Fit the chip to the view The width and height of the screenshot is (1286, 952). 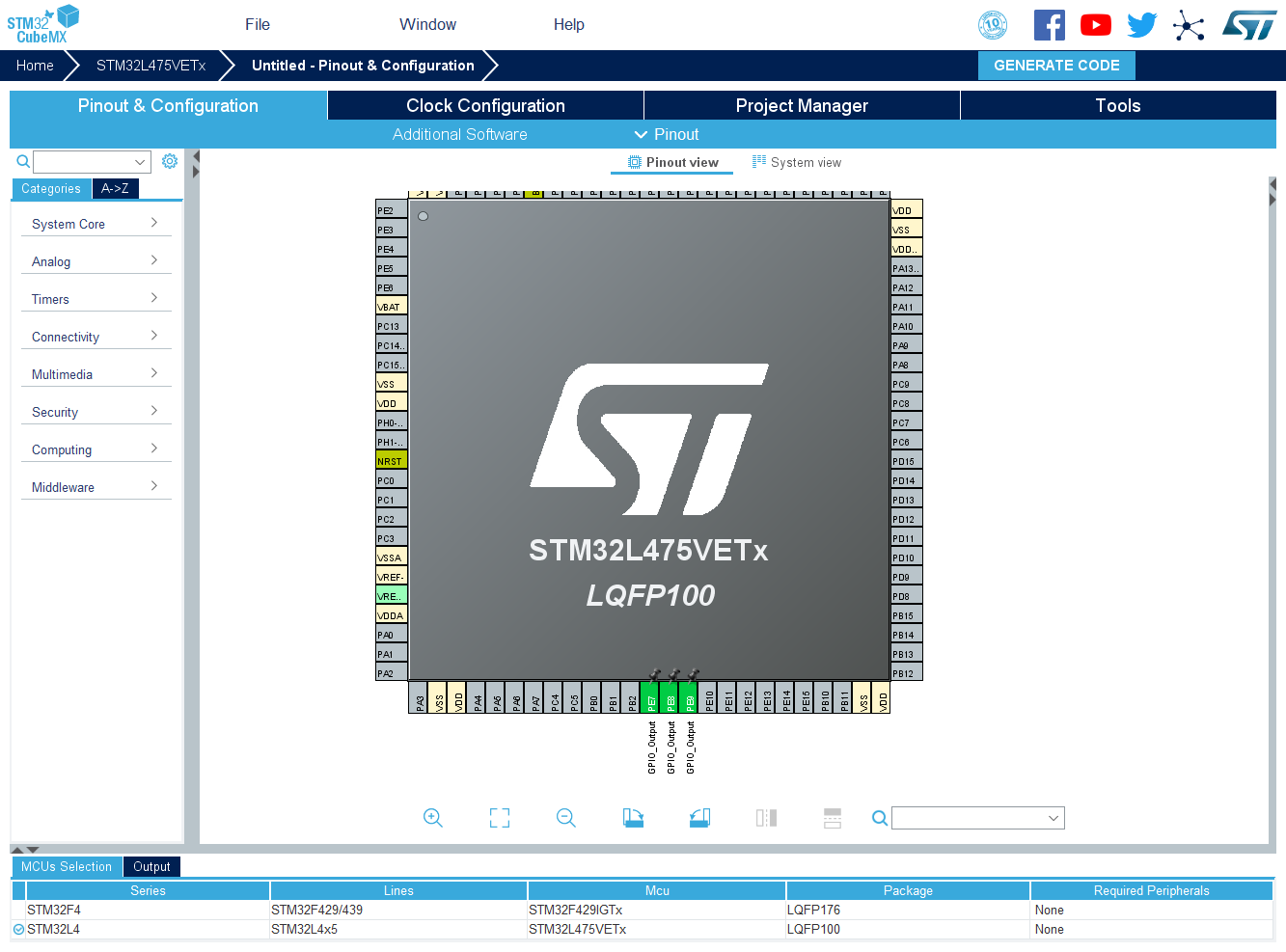click(500, 818)
